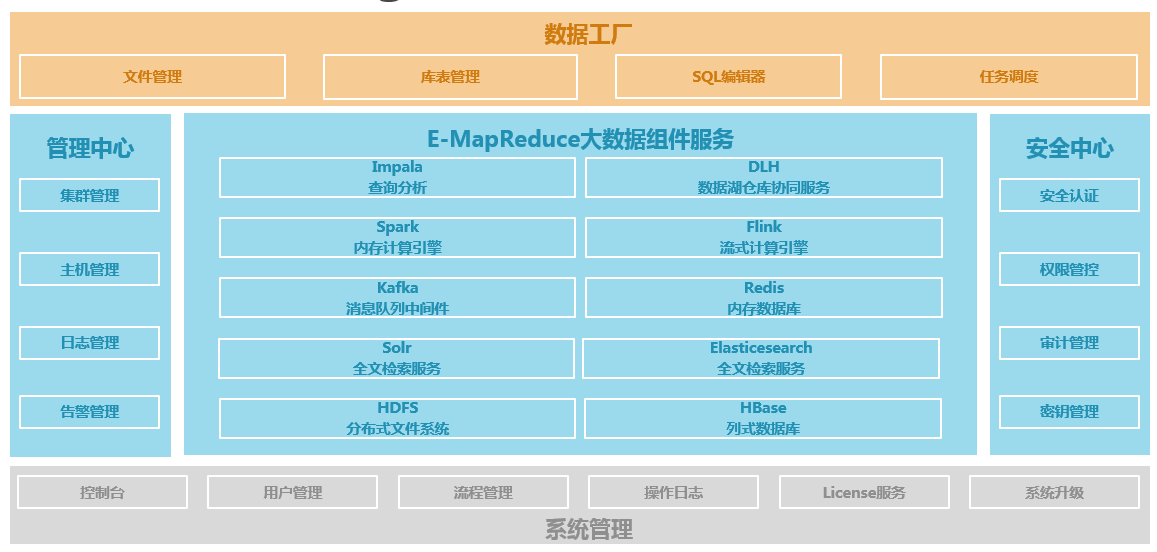Select 集群管理 in 管理中心
The height and width of the screenshot is (552, 1157).
(89, 196)
